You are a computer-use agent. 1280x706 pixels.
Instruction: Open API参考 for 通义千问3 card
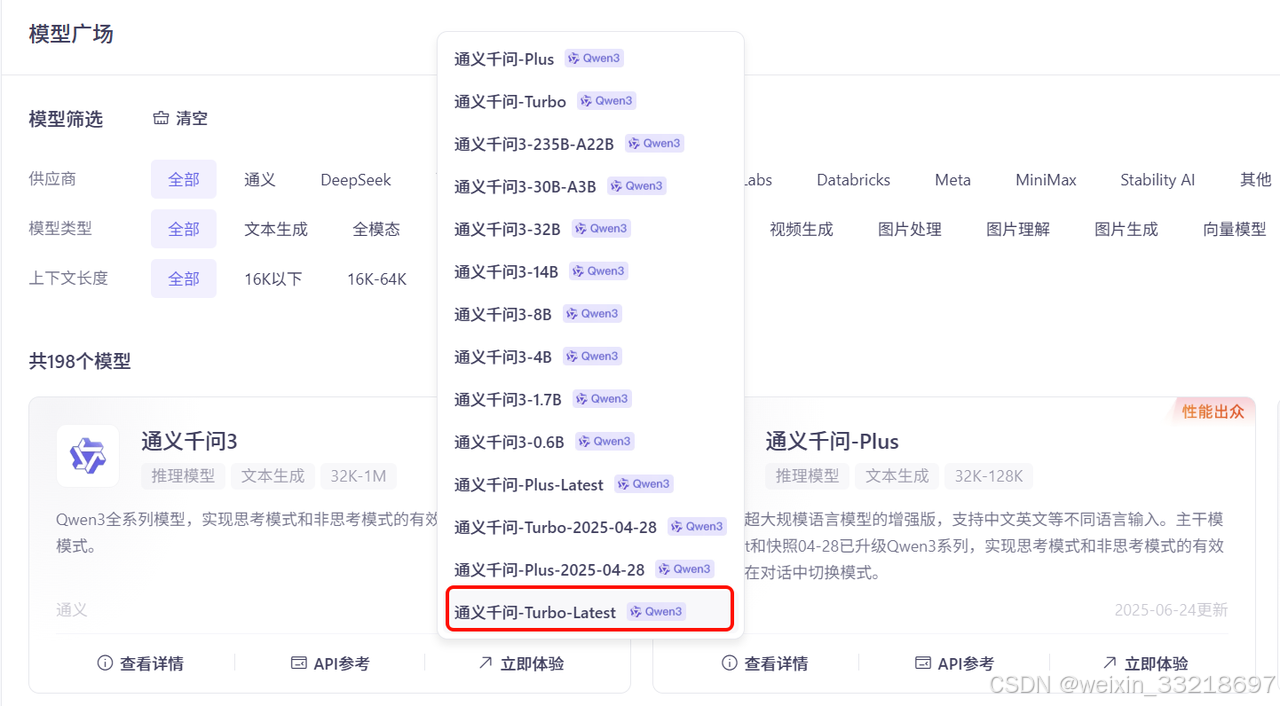coord(330,663)
